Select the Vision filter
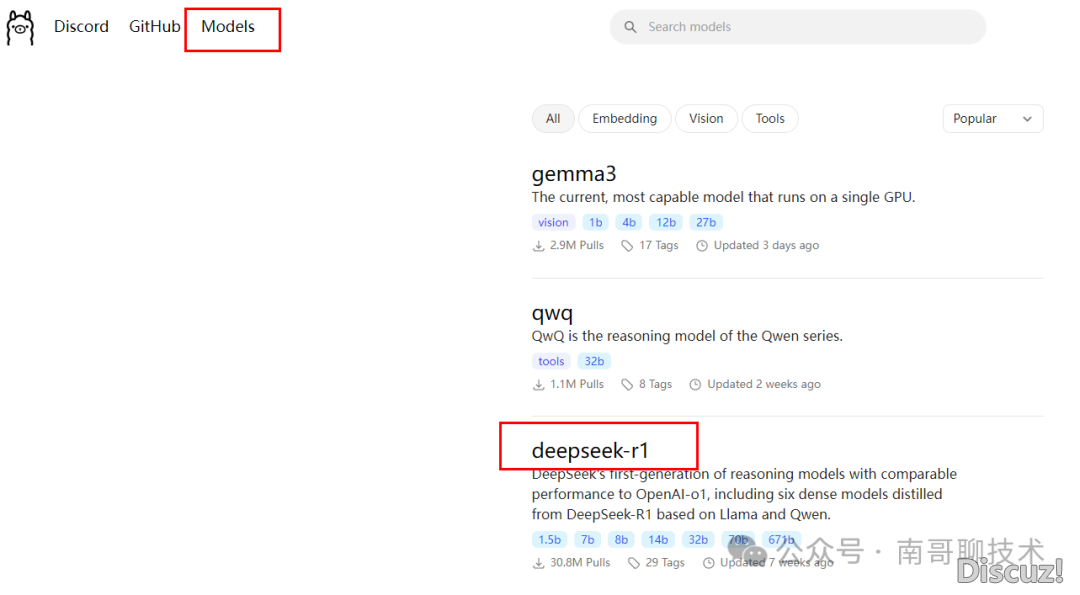The height and width of the screenshot is (595, 1080). click(x=706, y=118)
